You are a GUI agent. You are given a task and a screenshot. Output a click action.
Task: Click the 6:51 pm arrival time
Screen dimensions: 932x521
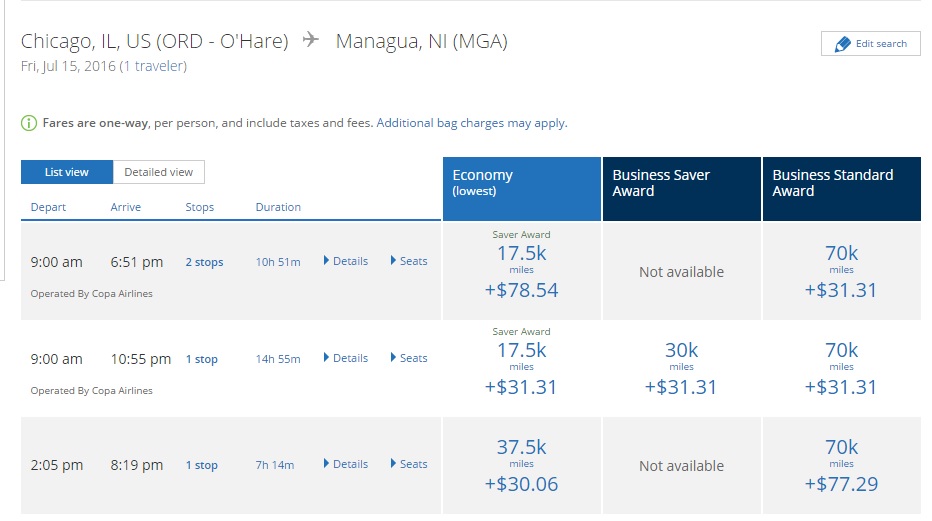[137, 262]
